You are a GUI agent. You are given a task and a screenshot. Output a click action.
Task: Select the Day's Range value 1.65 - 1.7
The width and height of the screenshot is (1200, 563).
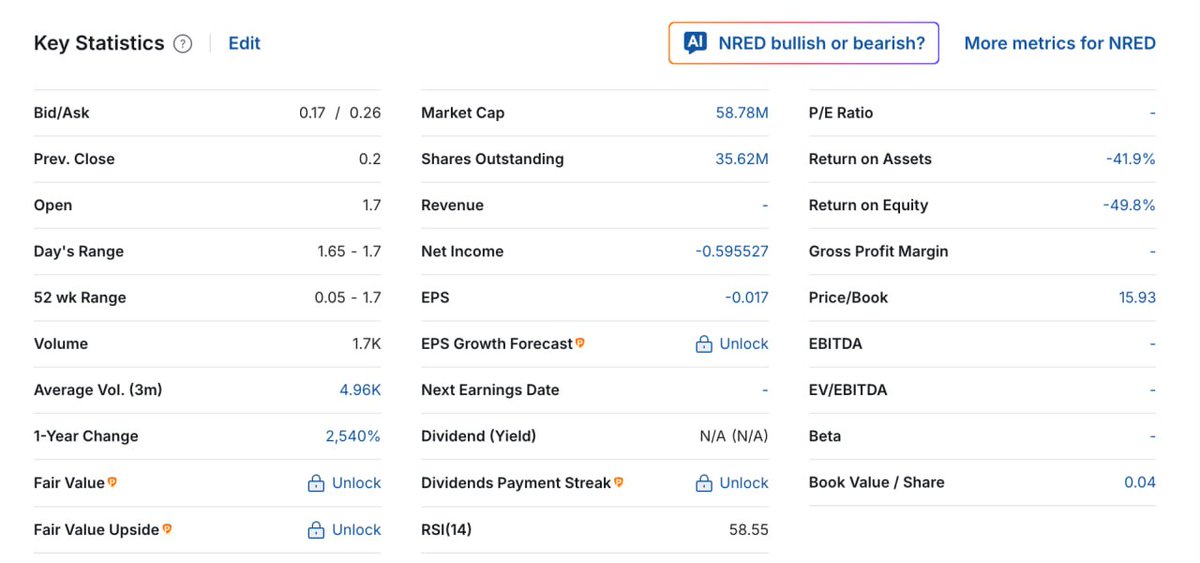coord(349,251)
